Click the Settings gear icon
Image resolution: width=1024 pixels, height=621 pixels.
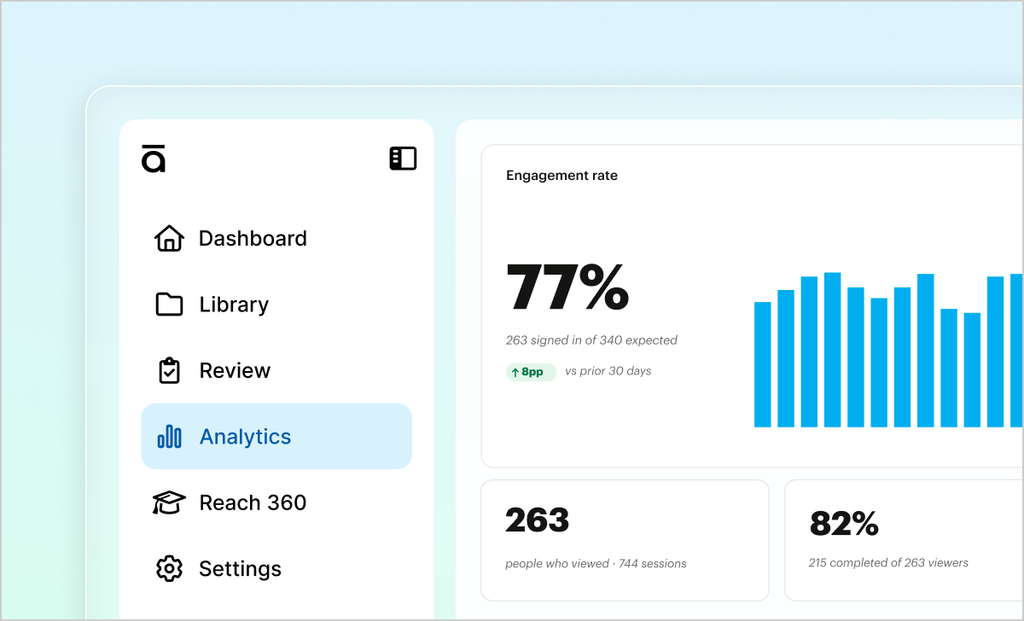pyautogui.click(x=169, y=568)
